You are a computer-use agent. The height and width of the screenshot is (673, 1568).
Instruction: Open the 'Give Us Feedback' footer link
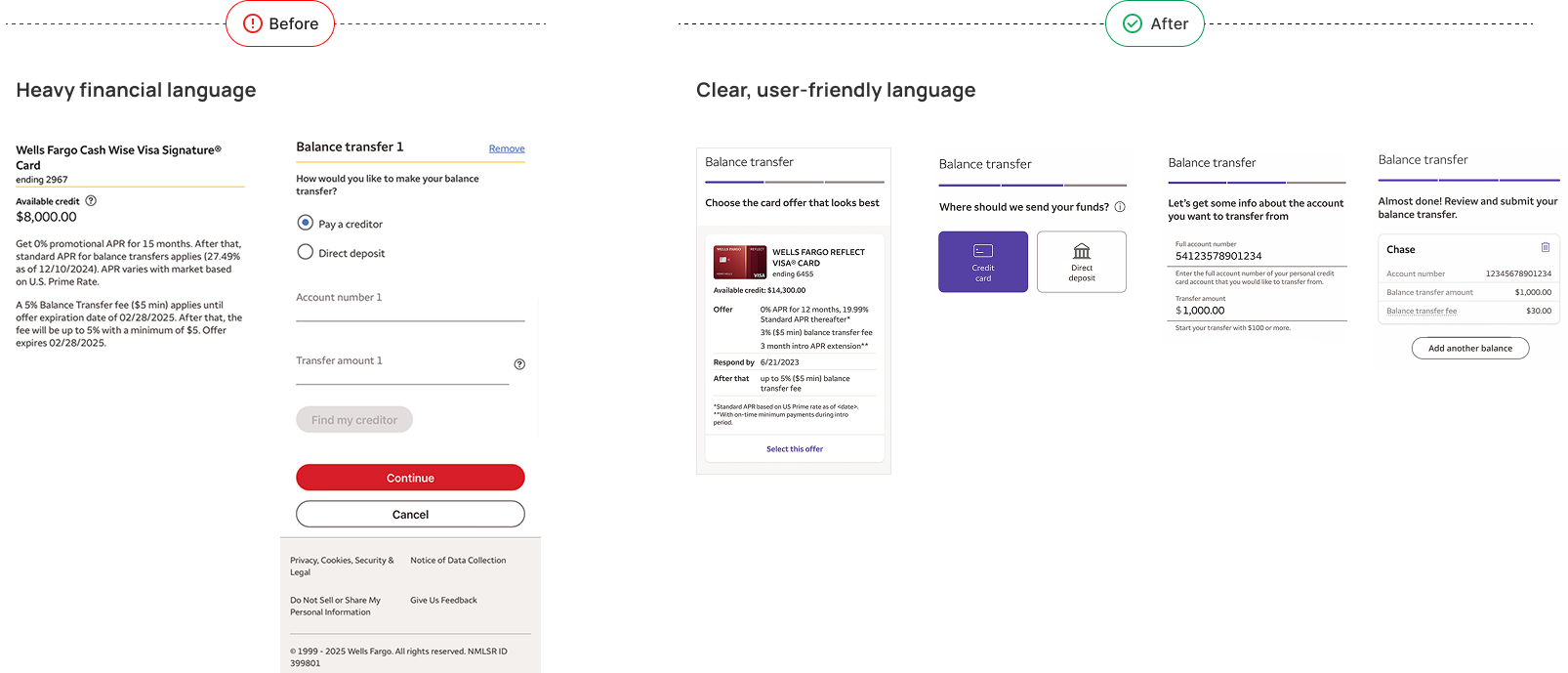443,601
